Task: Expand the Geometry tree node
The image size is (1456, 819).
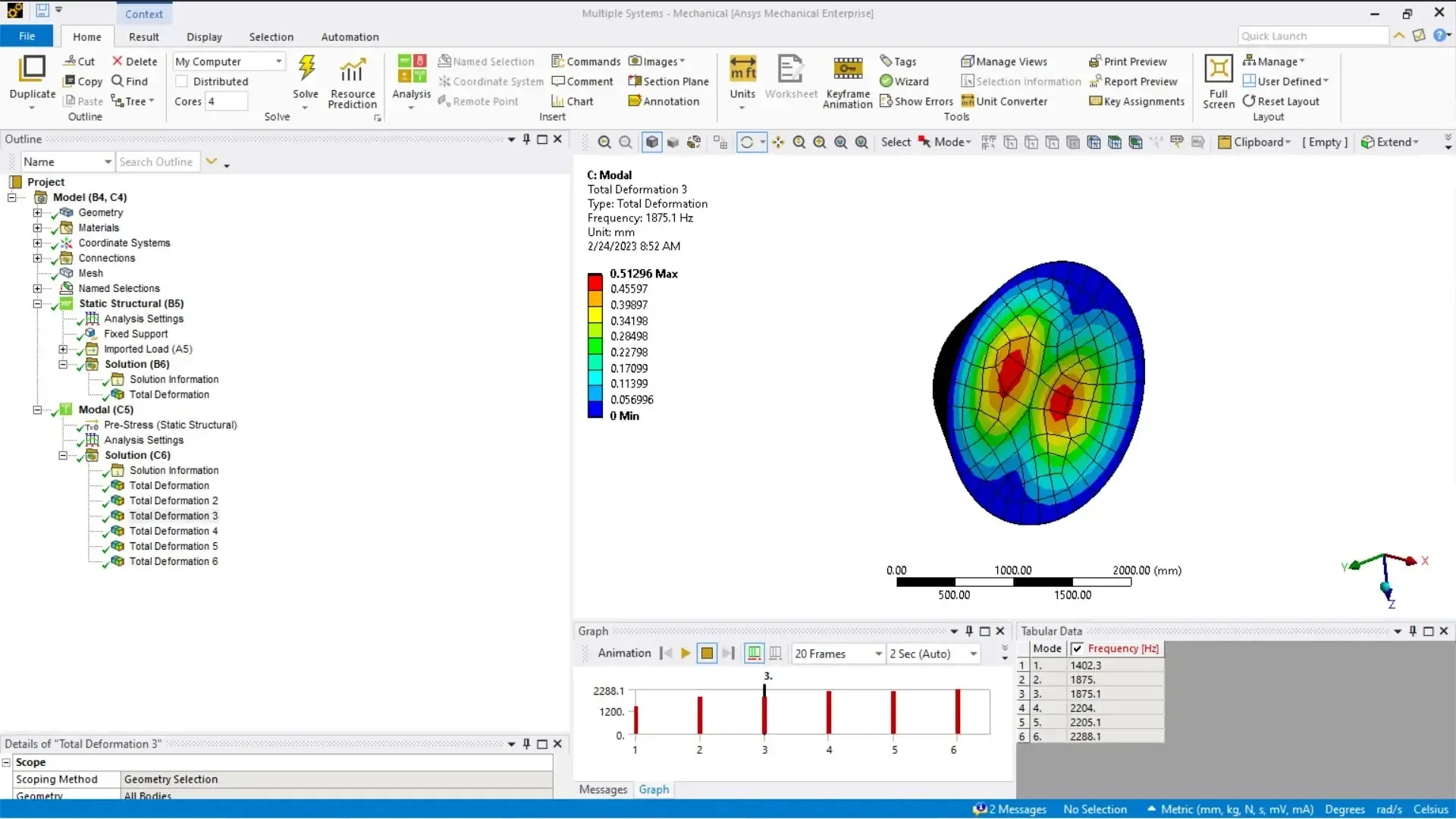Action: (x=37, y=213)
